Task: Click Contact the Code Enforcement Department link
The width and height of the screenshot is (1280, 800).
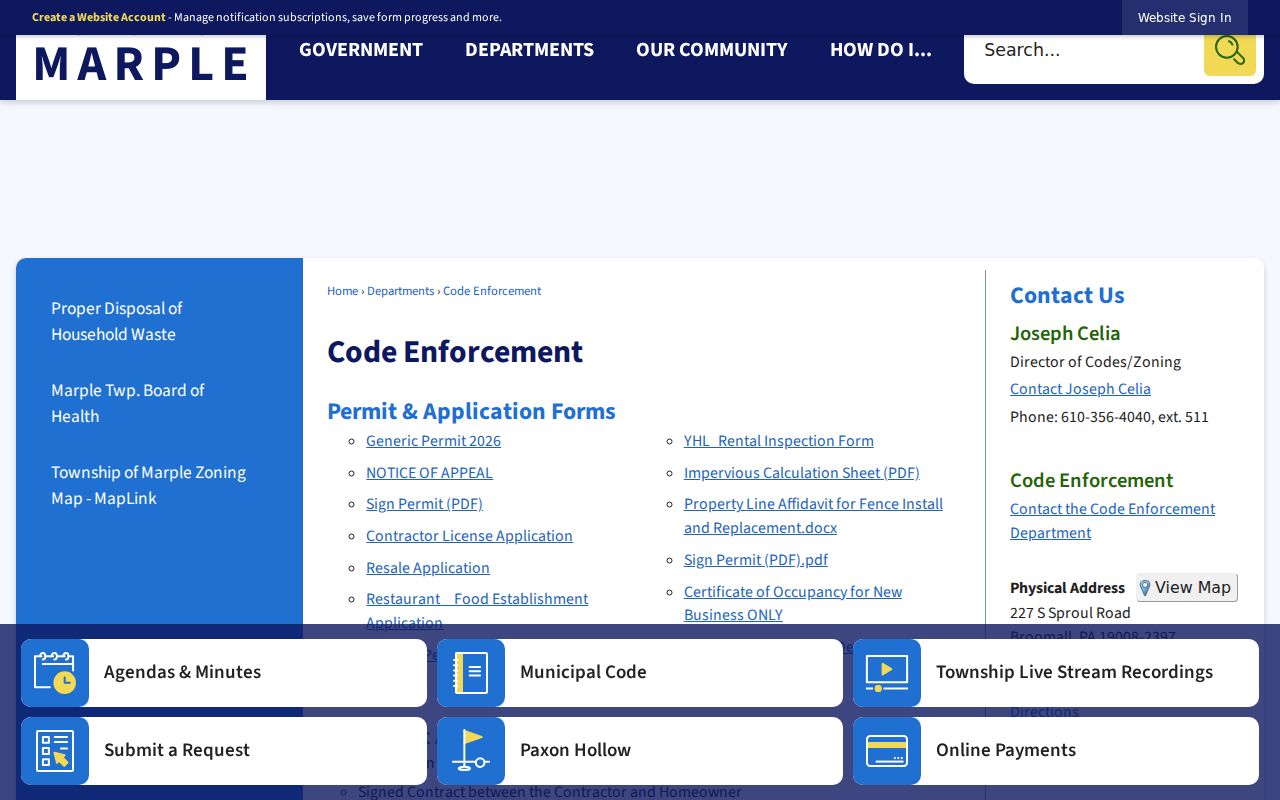Action: point(1112,521)
